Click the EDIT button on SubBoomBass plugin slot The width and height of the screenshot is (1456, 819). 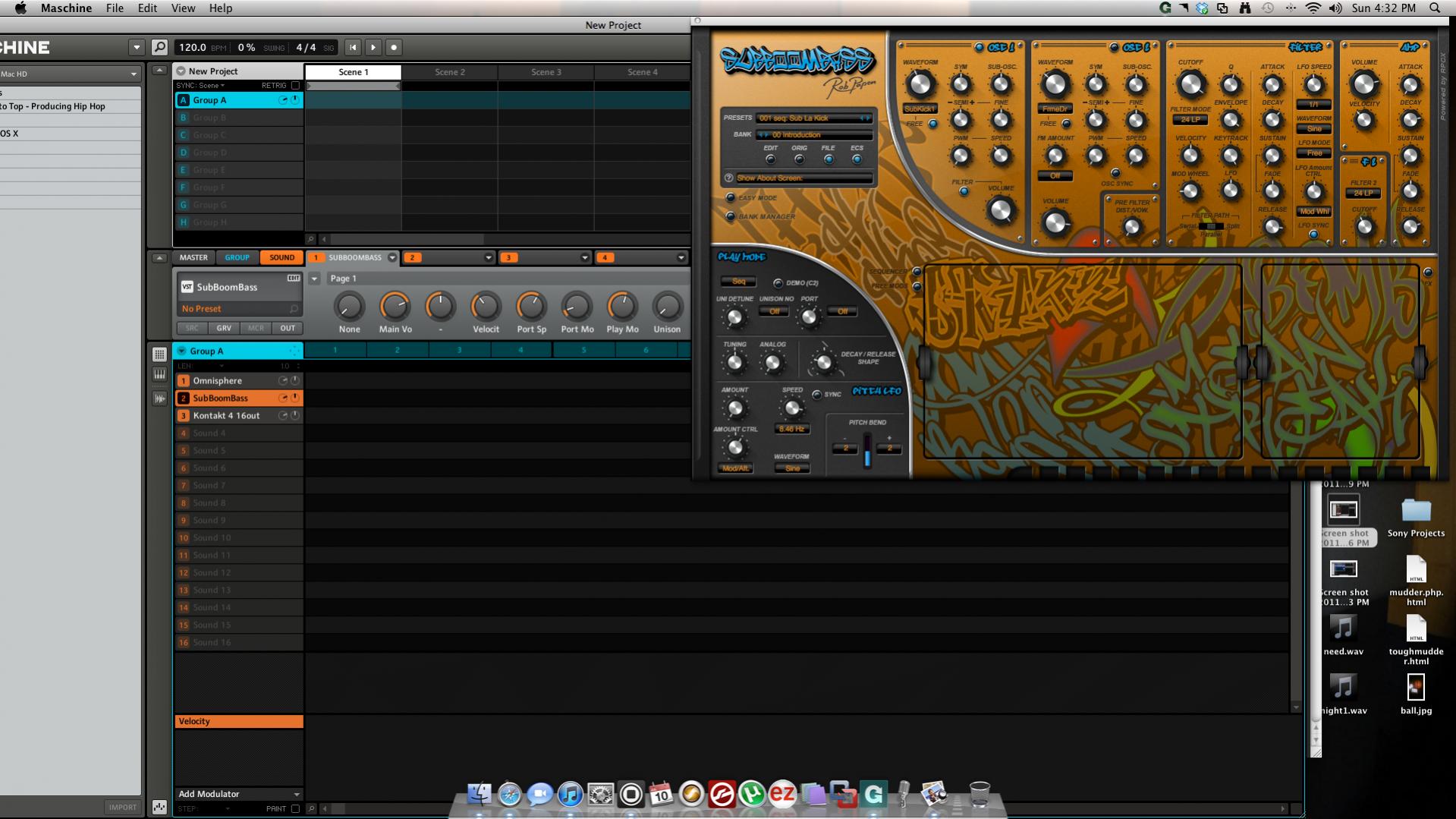pos(294,279)
